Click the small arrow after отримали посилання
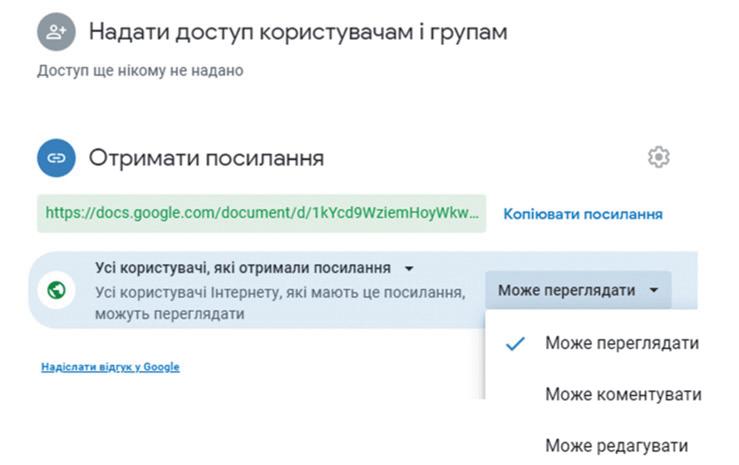 (409, 269)
